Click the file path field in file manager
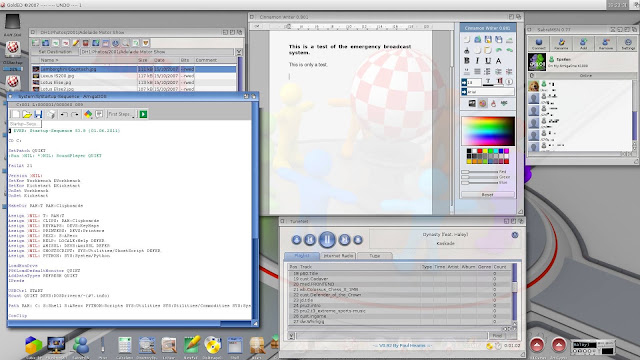 (x=157, y=52)
